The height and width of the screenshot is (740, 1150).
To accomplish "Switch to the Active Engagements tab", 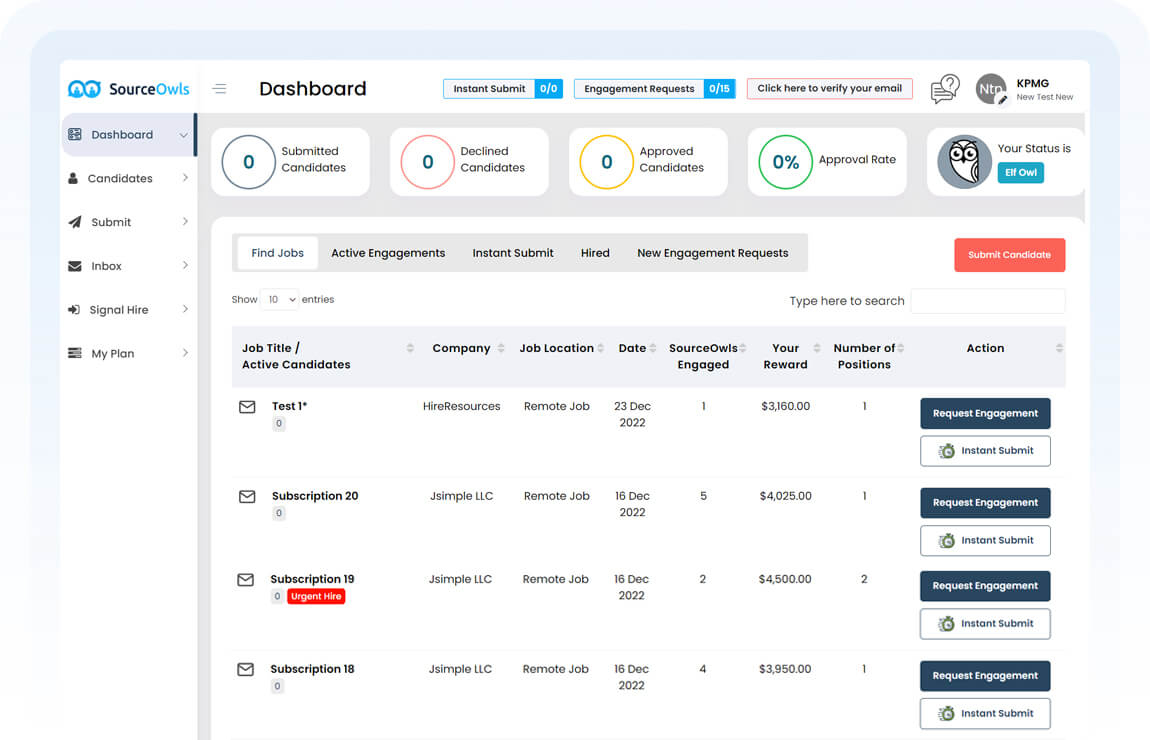I will pyautogui.click(x=388, y=253).
